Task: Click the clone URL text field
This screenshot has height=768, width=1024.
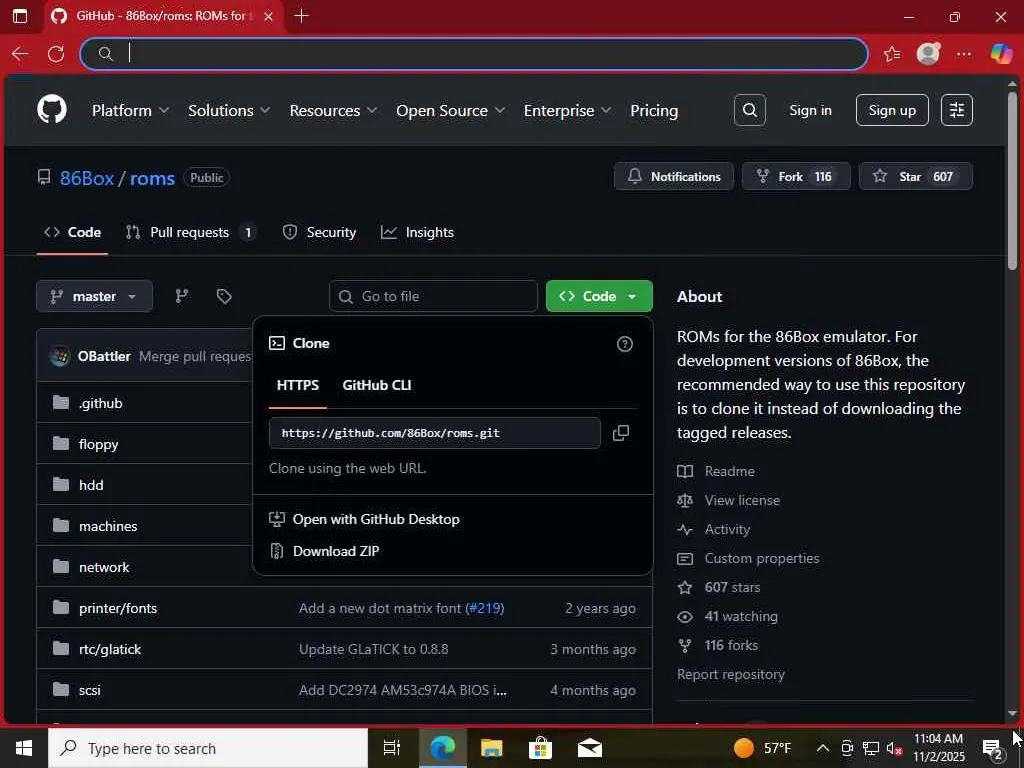Action: coord(434,433)
